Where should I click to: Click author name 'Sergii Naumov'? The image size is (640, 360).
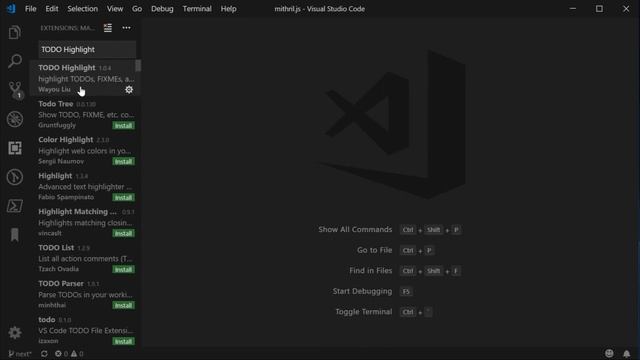click(61, 161)
